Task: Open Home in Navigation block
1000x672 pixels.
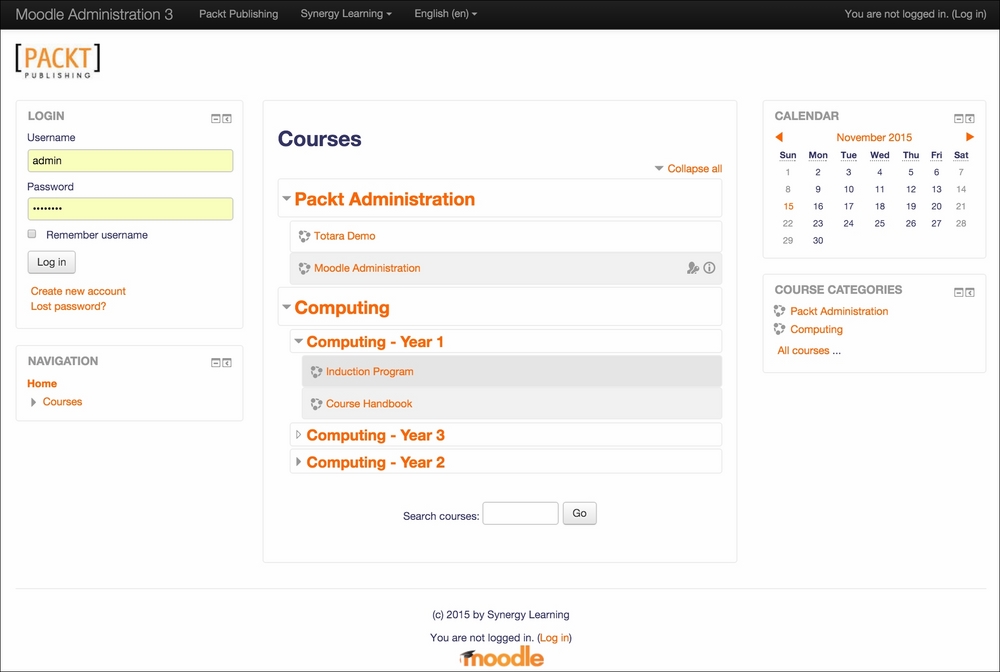Action: (42, 384)
